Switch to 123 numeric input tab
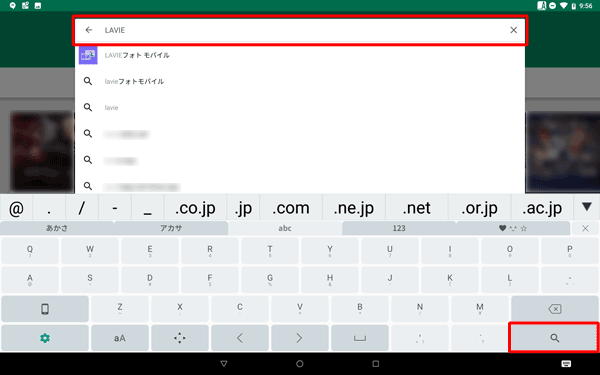Image resolution: width=600 pixels, height=375 pixels. (399, 228)
